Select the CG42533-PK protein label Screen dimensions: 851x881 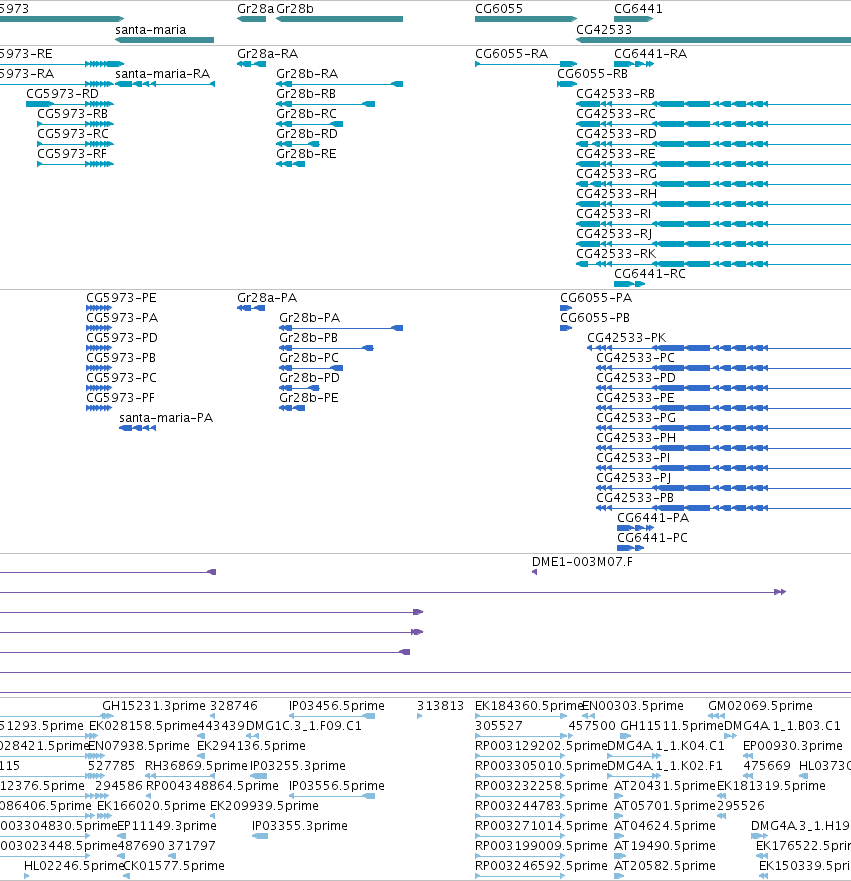pyautogui.click(x=626, y=338)
